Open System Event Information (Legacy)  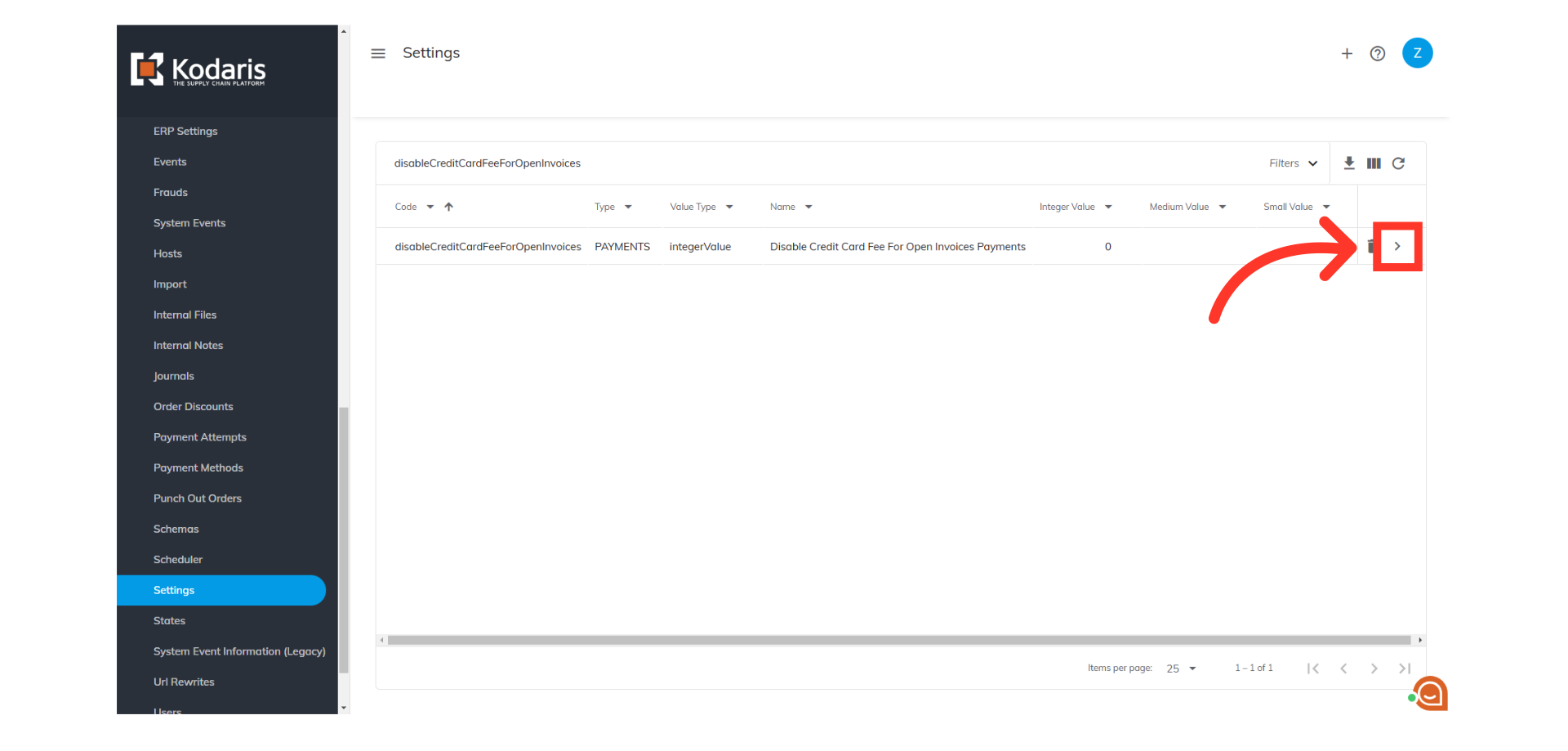click(x=239, y=651)
